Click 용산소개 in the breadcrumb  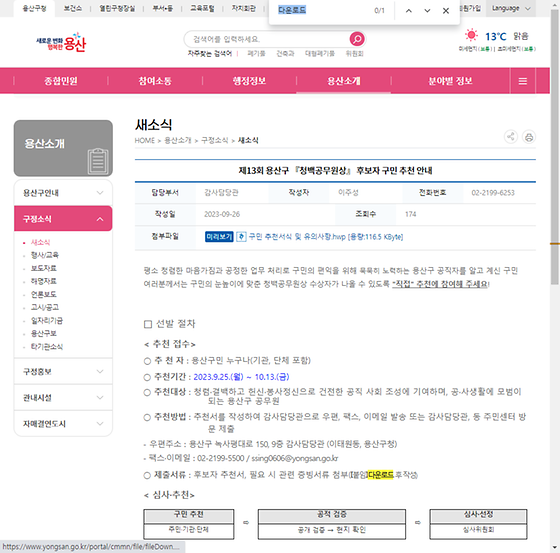[x=178, y=140]
